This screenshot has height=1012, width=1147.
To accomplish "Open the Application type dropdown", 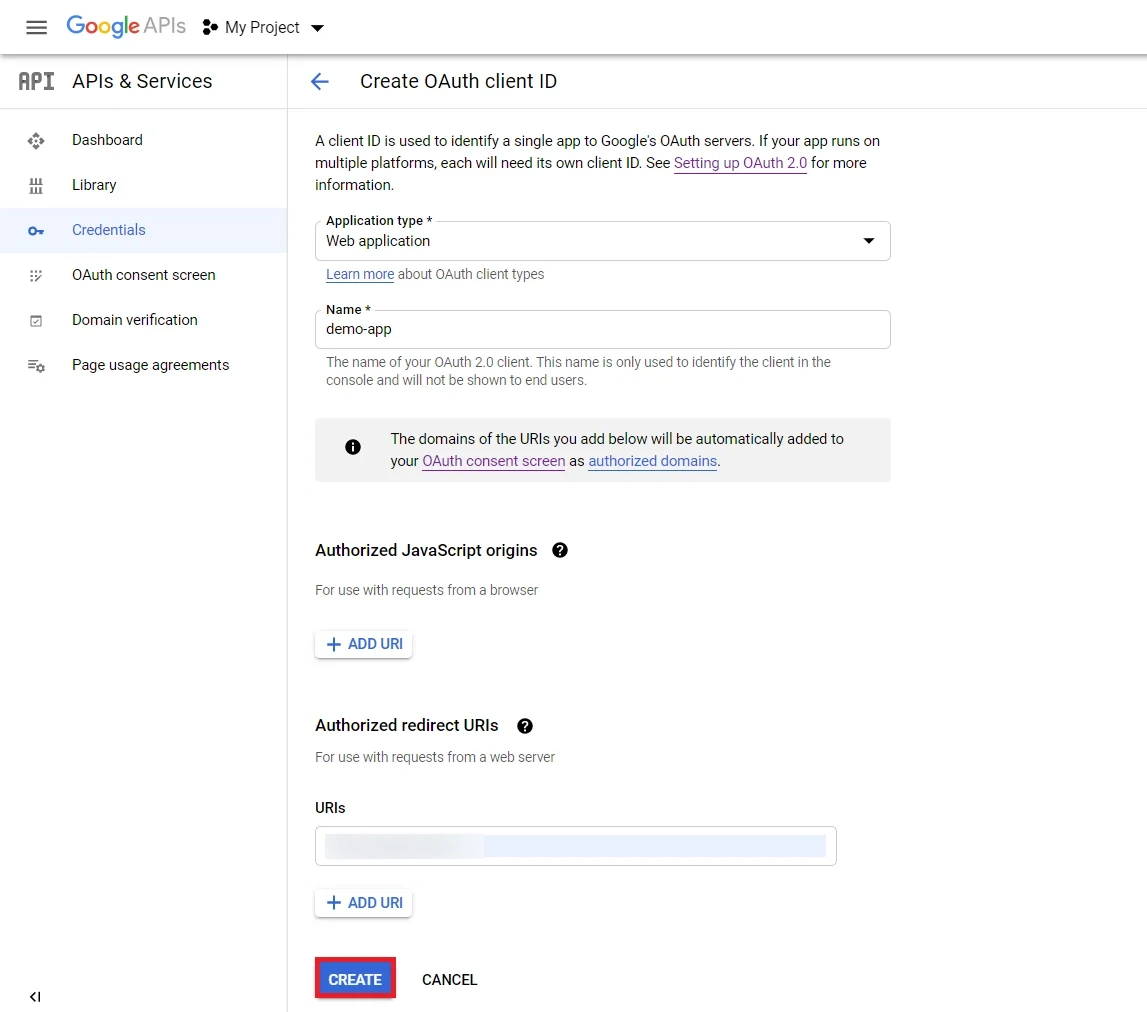I will [x=868, y=241].
